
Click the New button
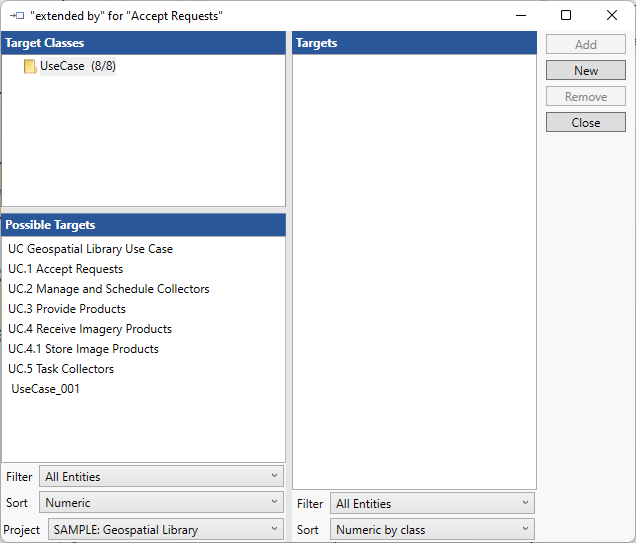pyautogui.click(x=586, y=71)
